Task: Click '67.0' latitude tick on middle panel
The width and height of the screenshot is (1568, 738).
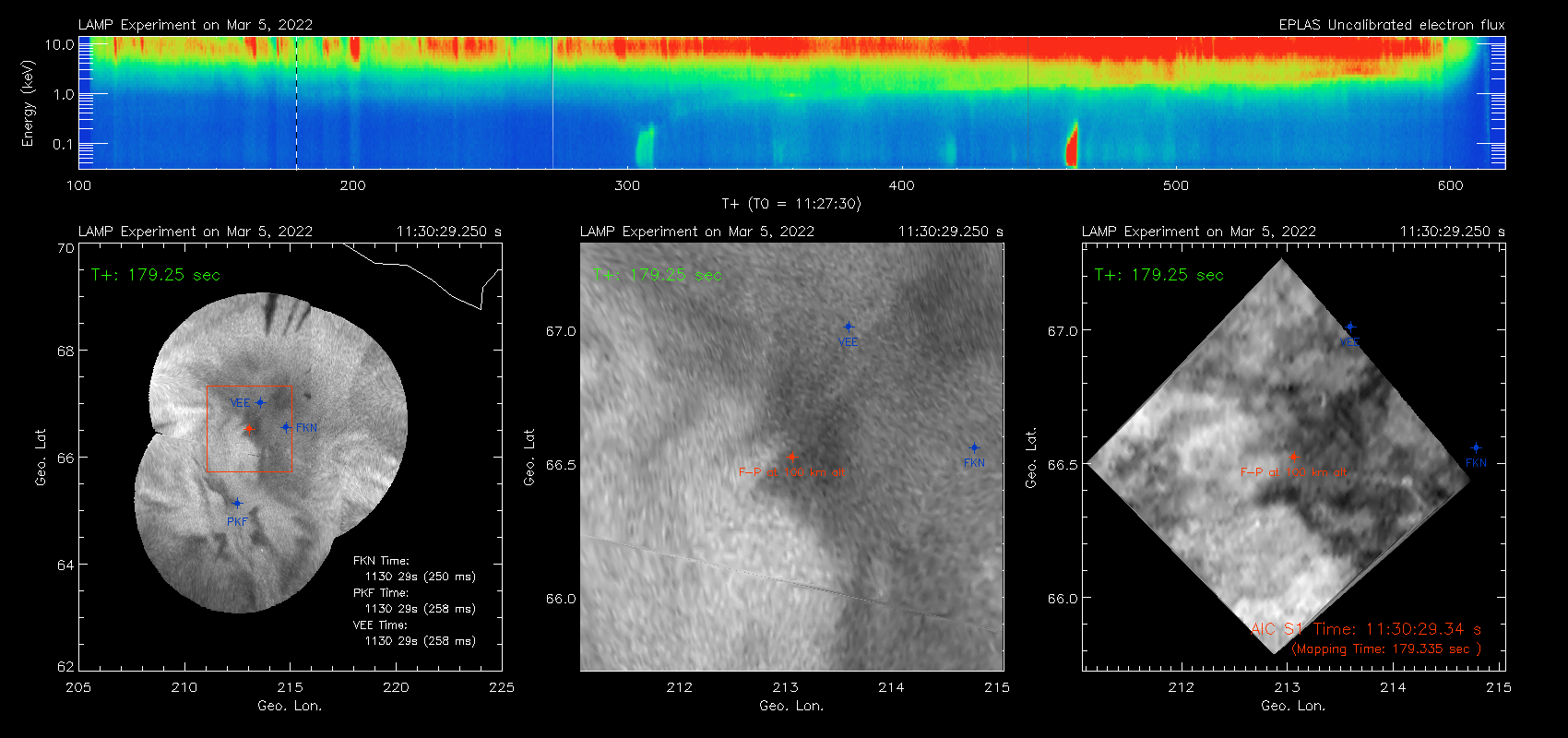Action: [x=561, y=331]
